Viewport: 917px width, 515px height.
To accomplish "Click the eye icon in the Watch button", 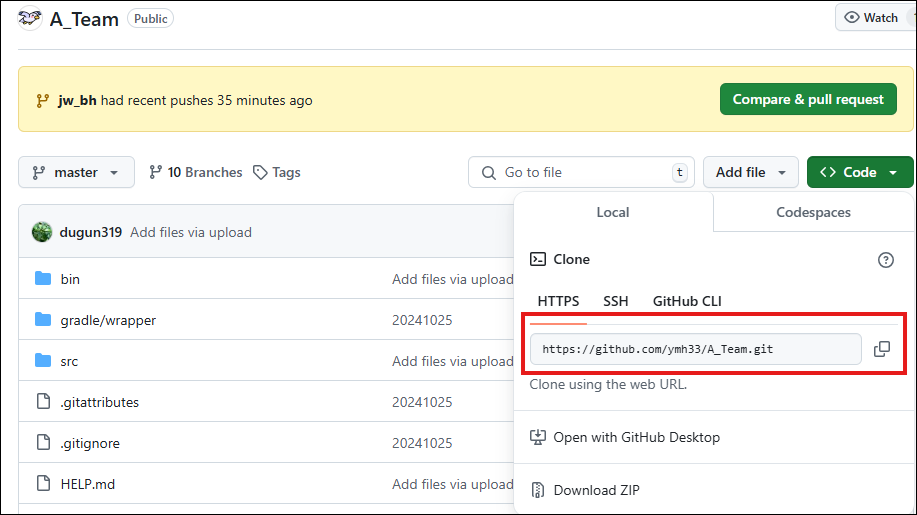I will pos(852,18).
